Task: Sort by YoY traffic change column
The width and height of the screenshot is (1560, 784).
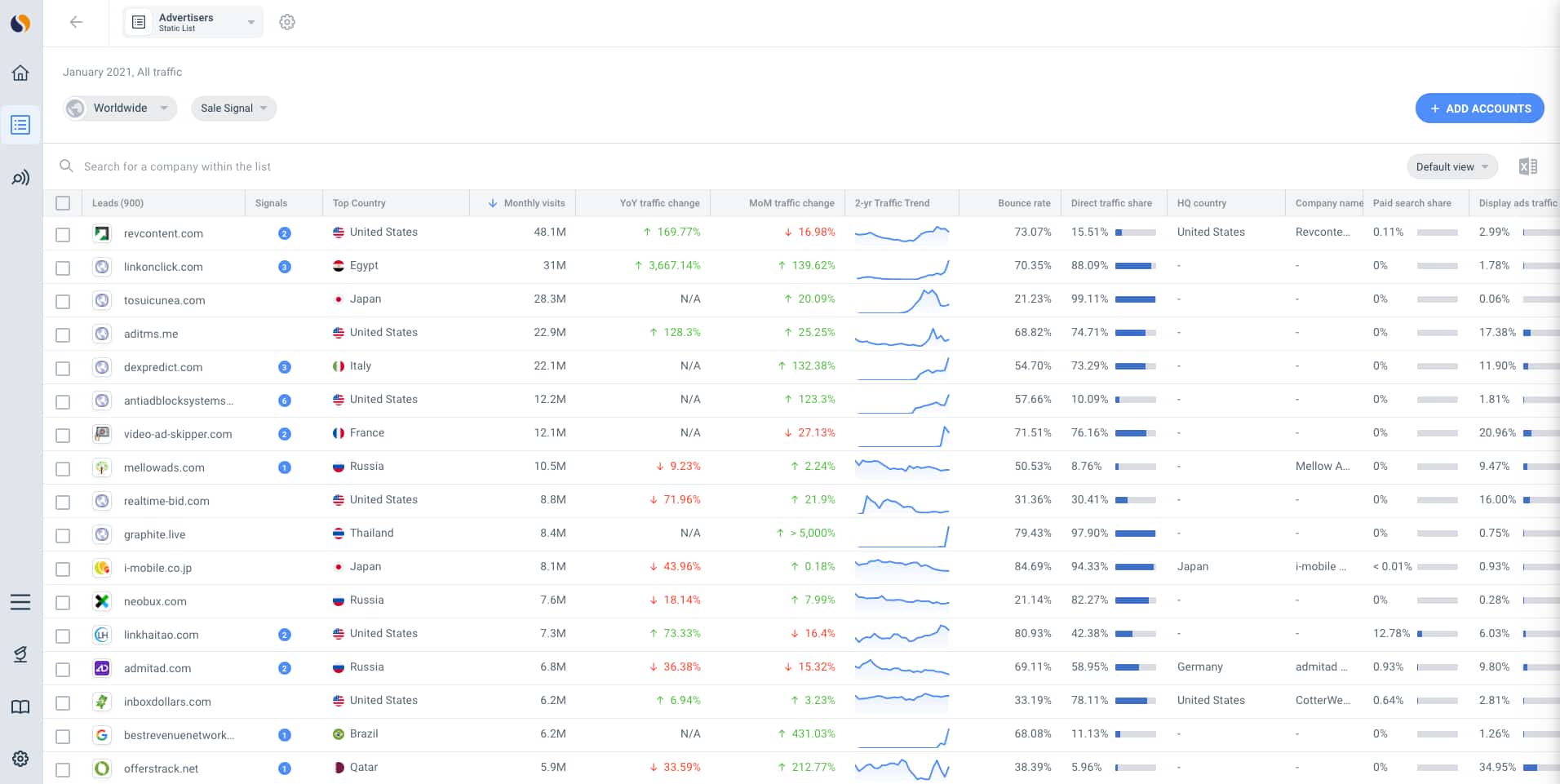Action: tap(659, 203)
